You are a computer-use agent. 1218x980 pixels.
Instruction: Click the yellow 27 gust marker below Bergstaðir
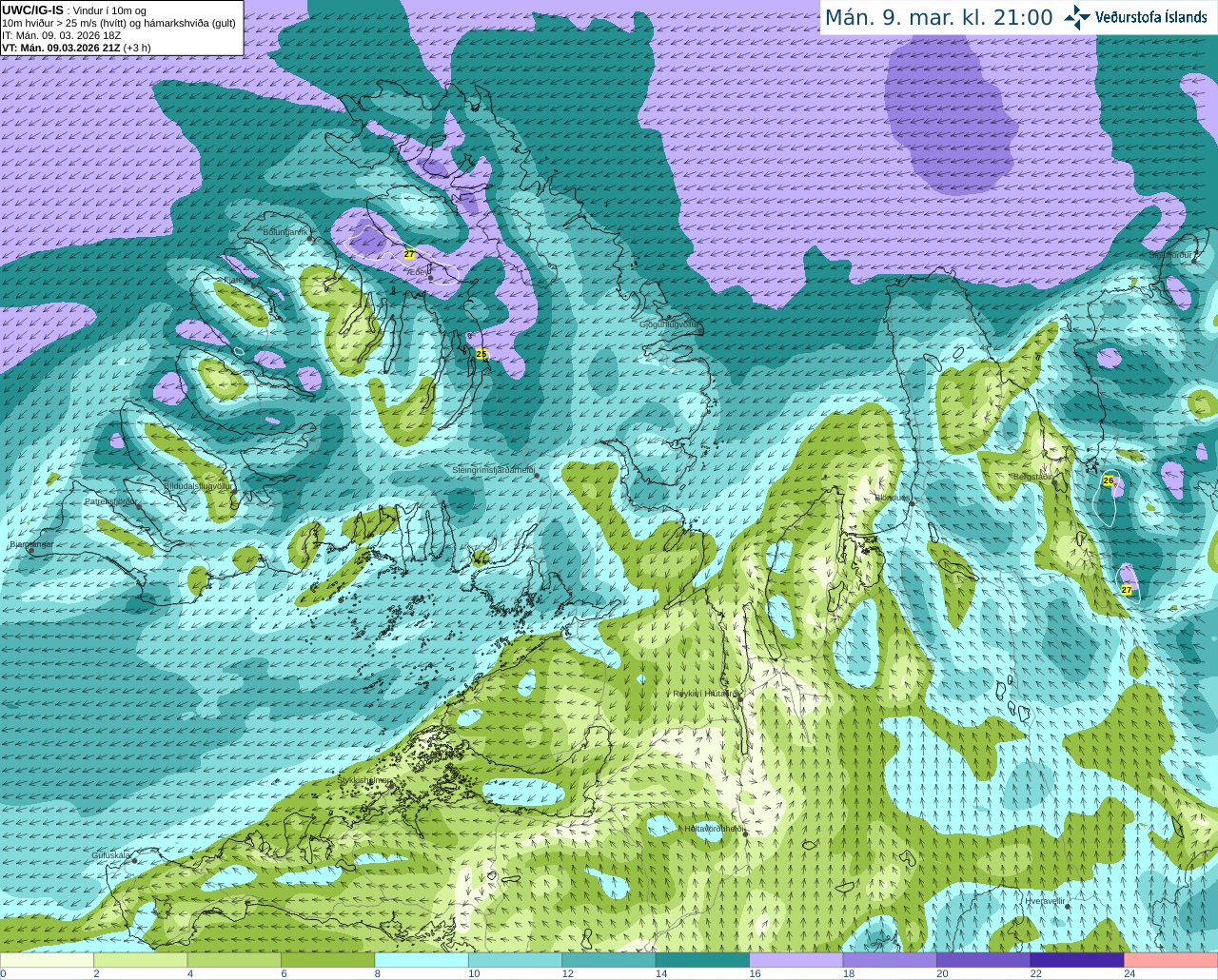tap(1127, 590)
